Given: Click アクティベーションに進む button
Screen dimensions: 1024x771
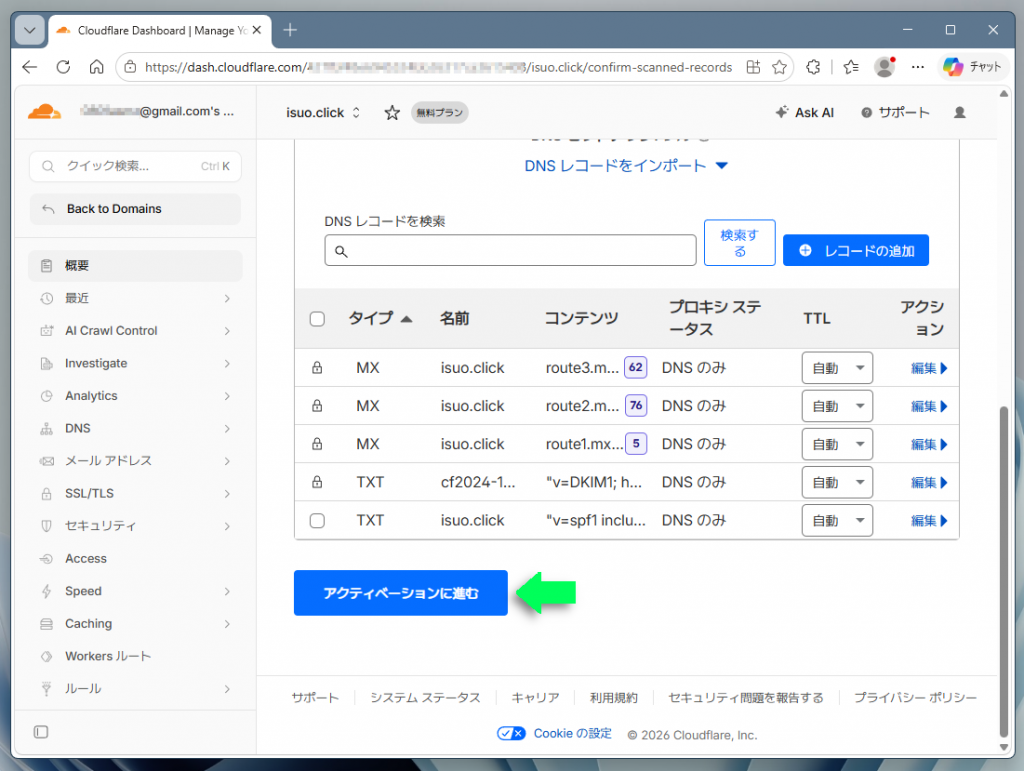Looking at the screenshot, I should pyautogui.click(x=400, y=593).
